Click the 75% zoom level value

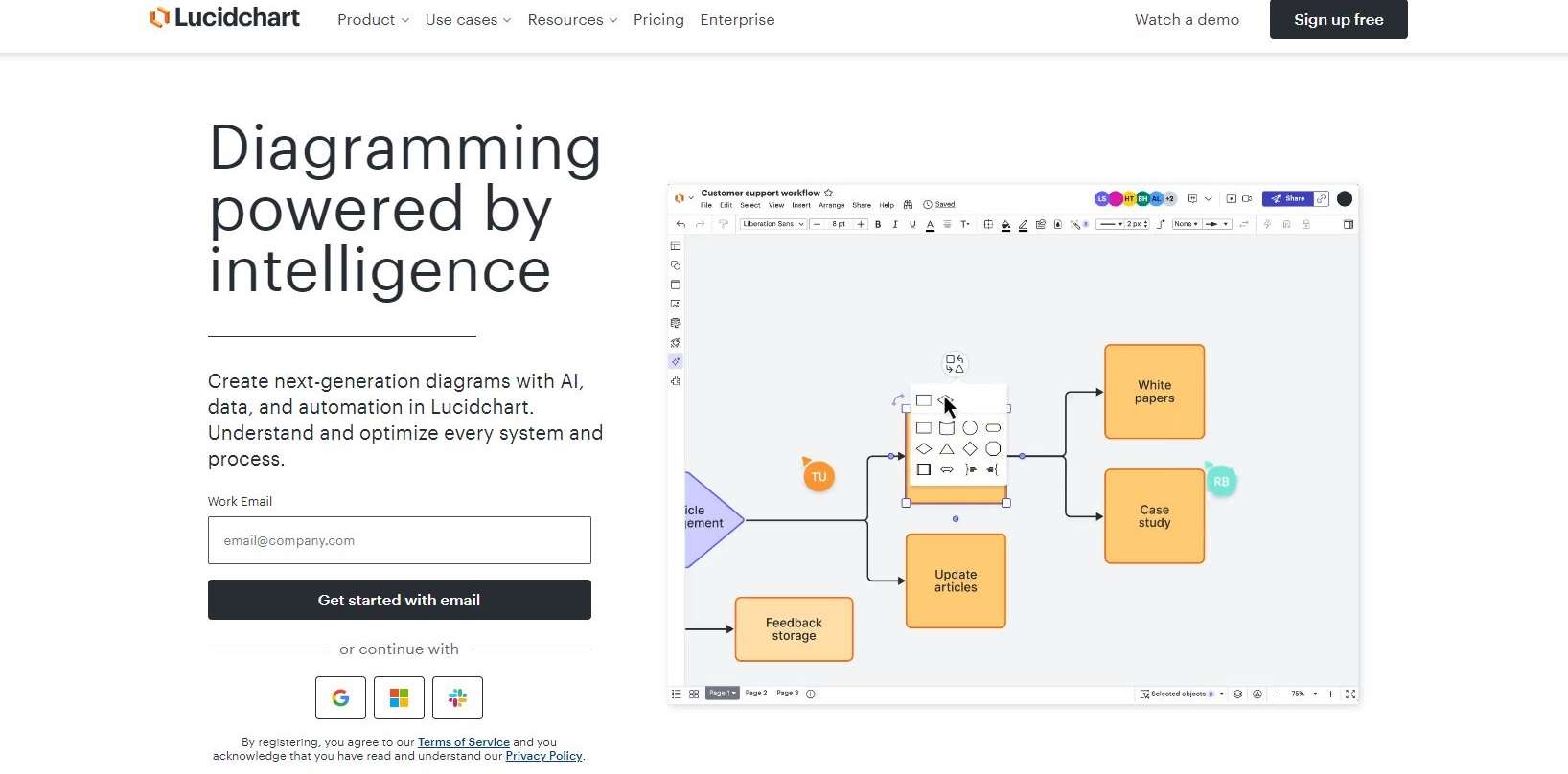[x=1298, y=694]
